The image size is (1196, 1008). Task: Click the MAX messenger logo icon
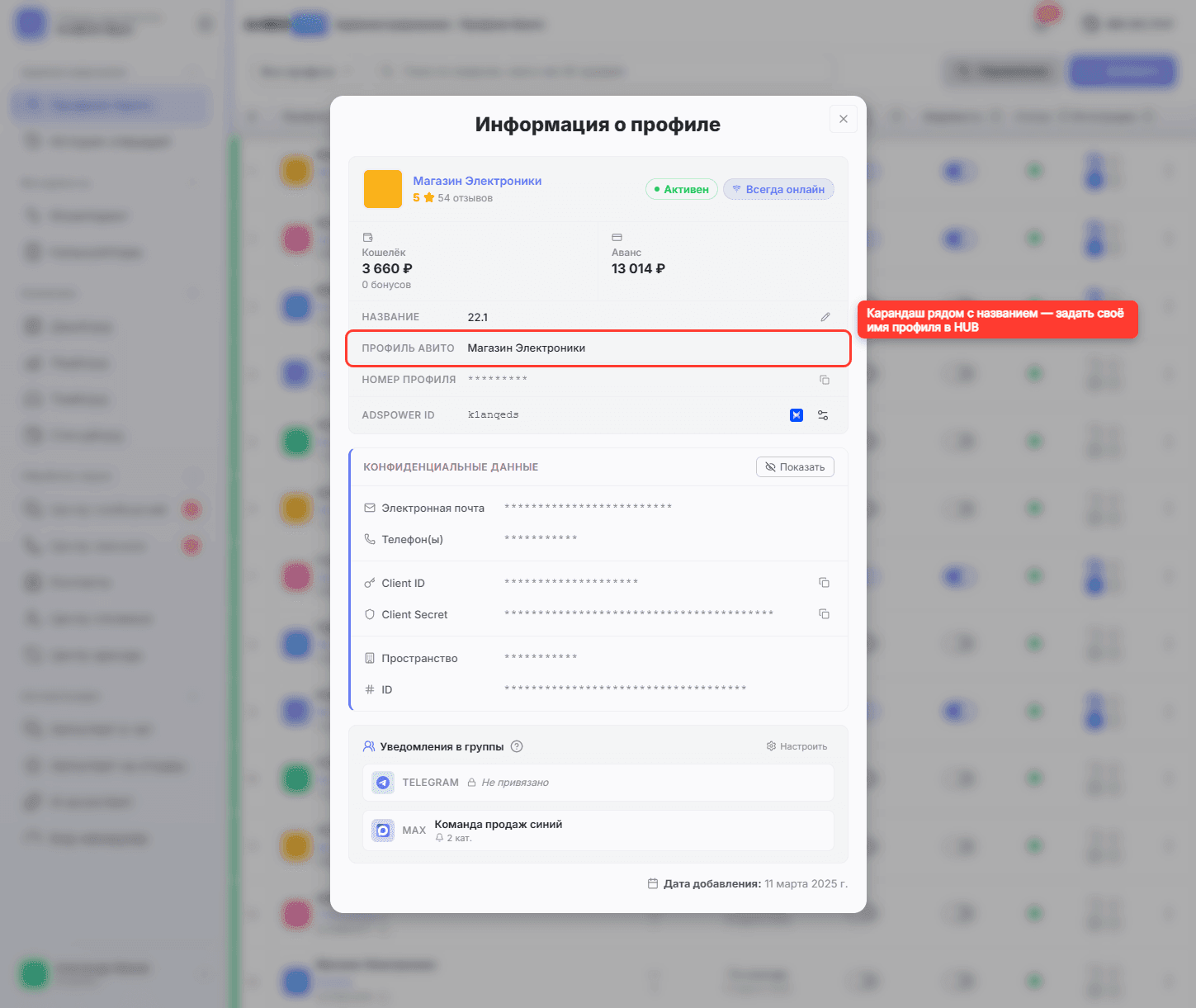383,831
